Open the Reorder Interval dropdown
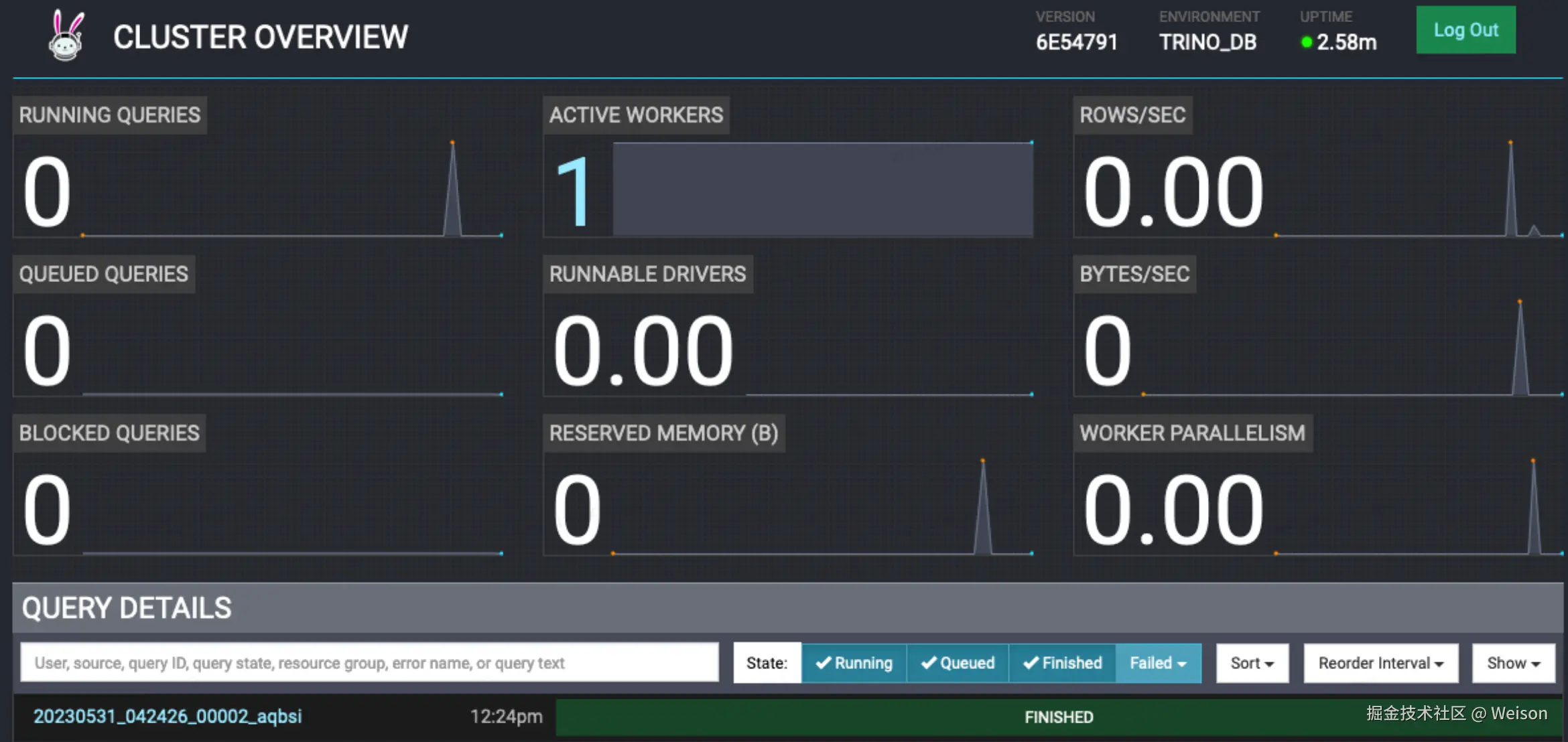1568x742 pixels. (1380, 663)
